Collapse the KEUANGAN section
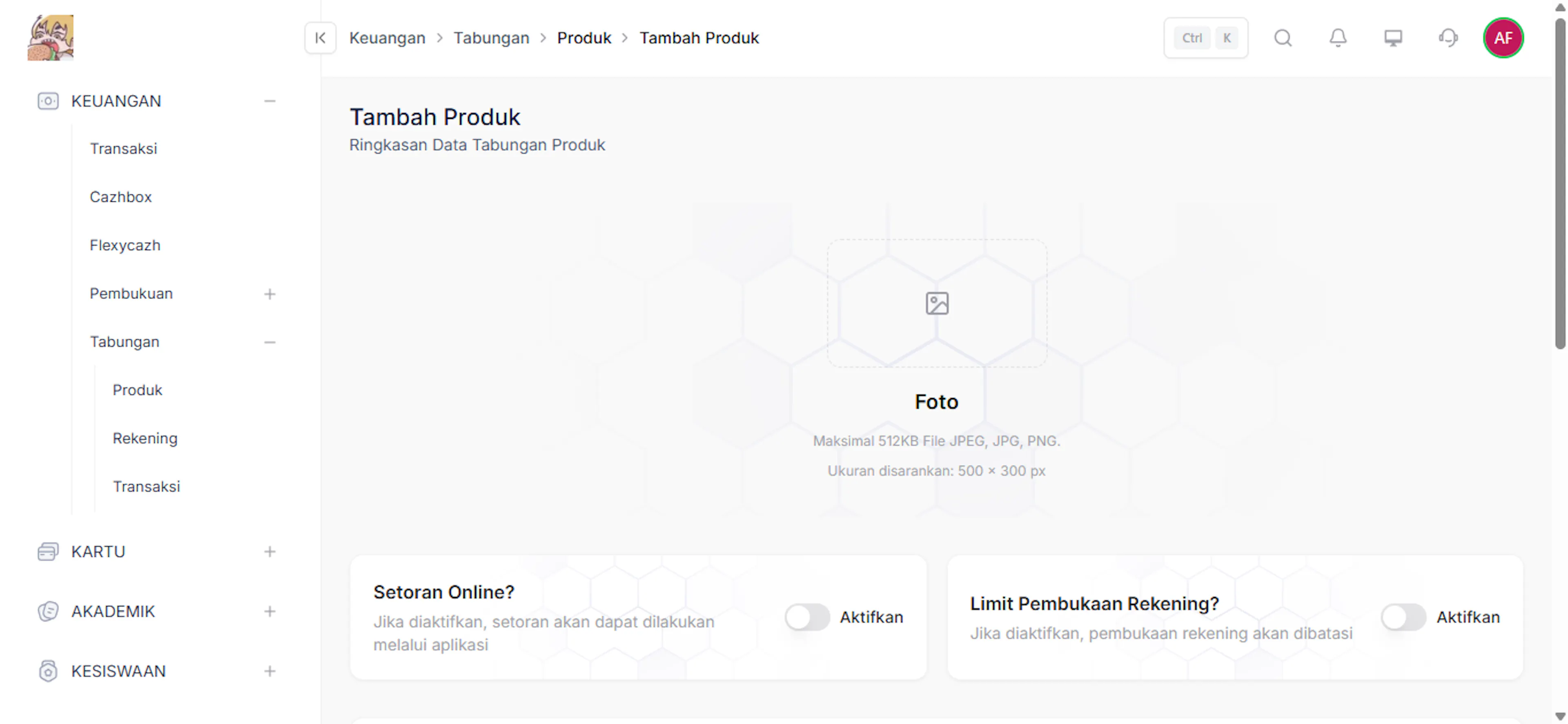This screenshot has width=1568, height=724. (x=269, y=101)
